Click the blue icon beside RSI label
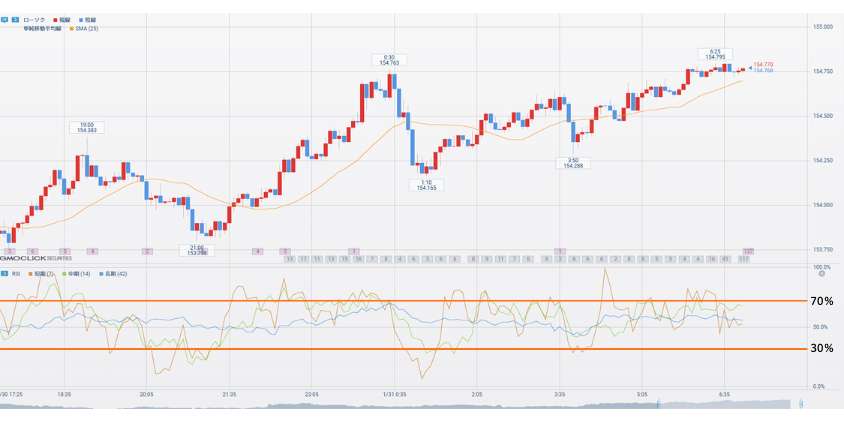 point(4,273)
